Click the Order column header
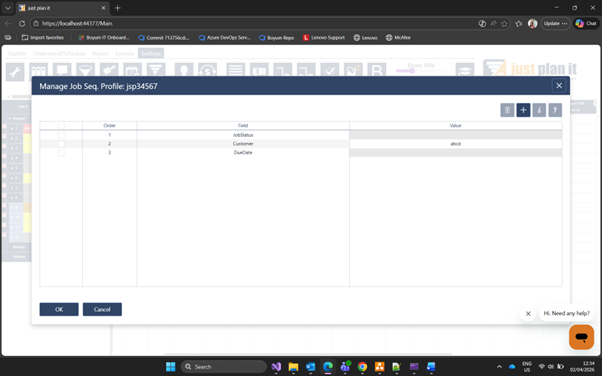Image resolution: width=602 pixels, height=376 pixels. [109, 126]
